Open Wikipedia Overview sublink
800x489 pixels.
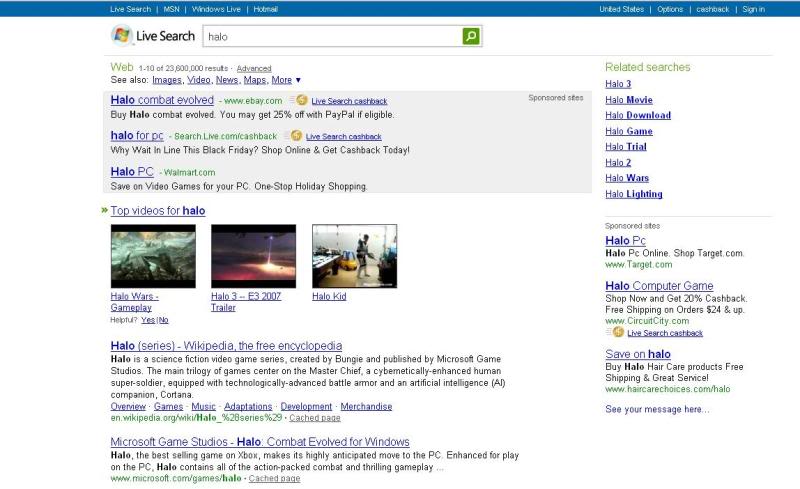128,406
